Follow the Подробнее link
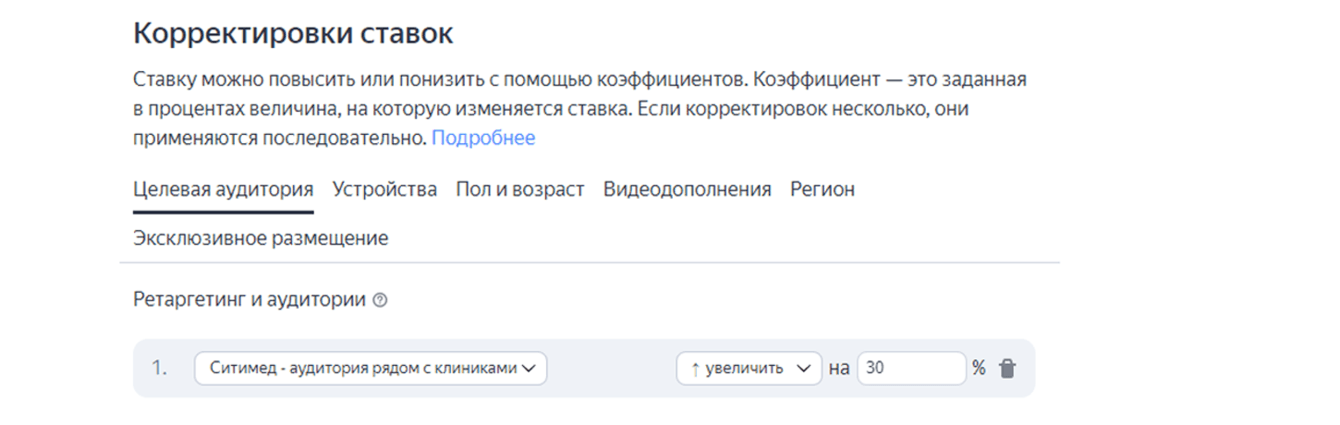The height and width of the screenshot is (425, 1340). click(483, 138)
